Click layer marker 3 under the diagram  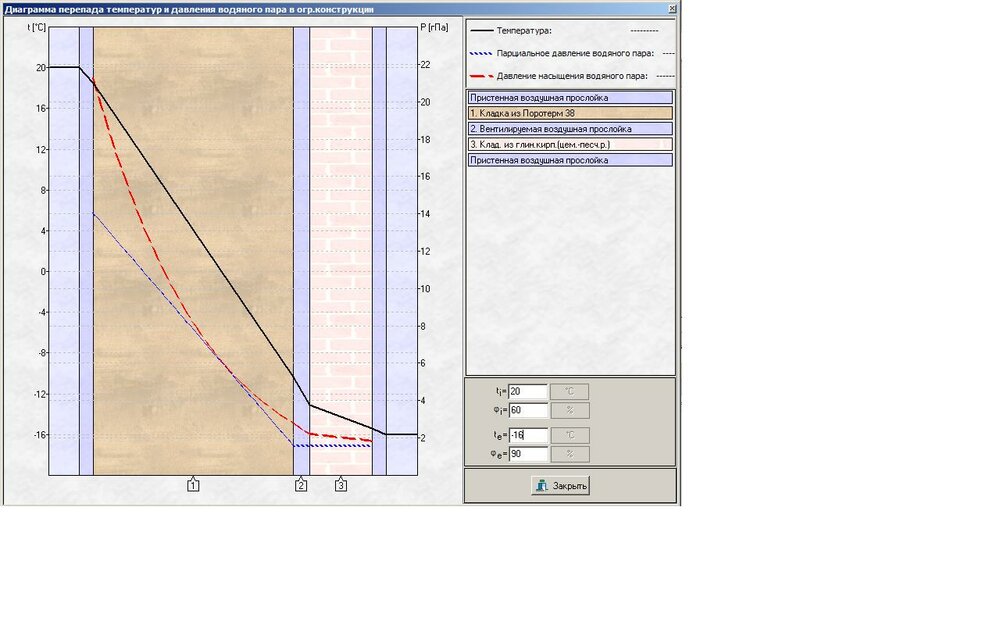(x=341, y=485)
